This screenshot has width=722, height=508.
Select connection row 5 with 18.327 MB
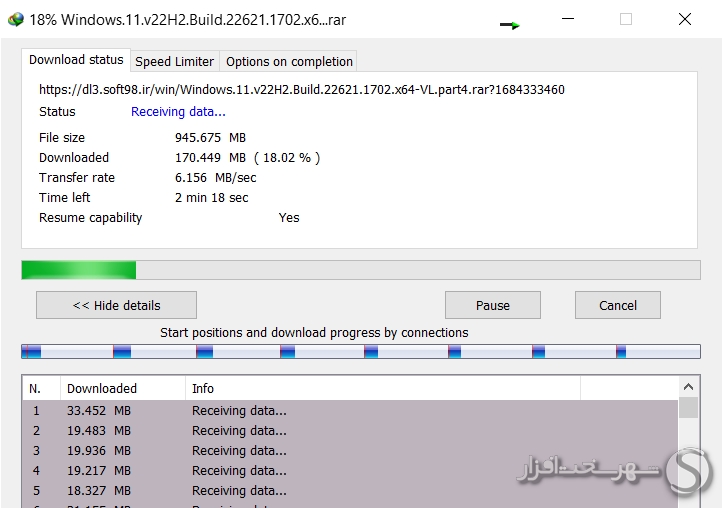(x=350, y=490)
